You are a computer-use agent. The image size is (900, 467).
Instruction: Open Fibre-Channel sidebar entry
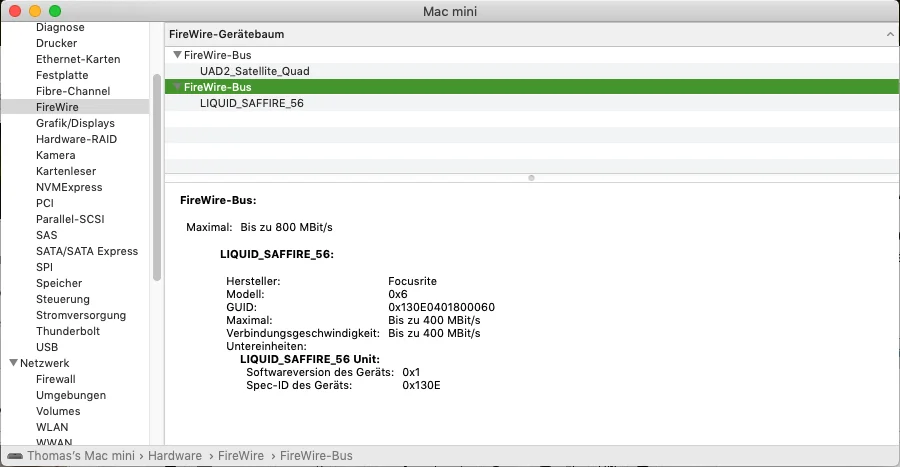pyautogui.click(x=73, y=91)
